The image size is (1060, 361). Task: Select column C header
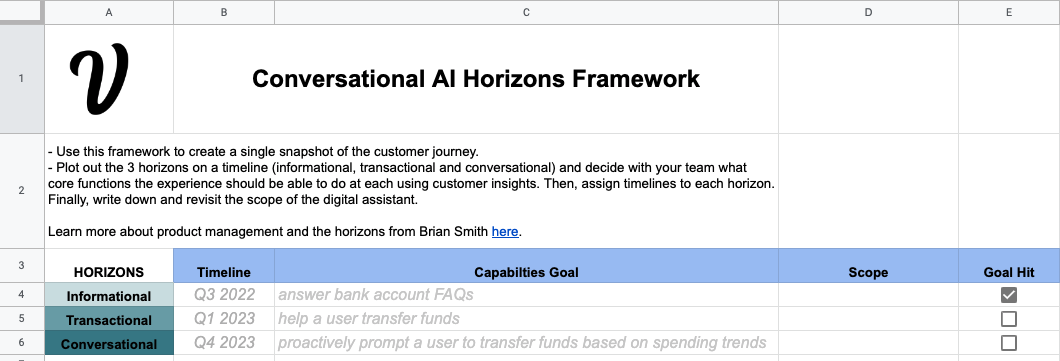click(526, 12)
